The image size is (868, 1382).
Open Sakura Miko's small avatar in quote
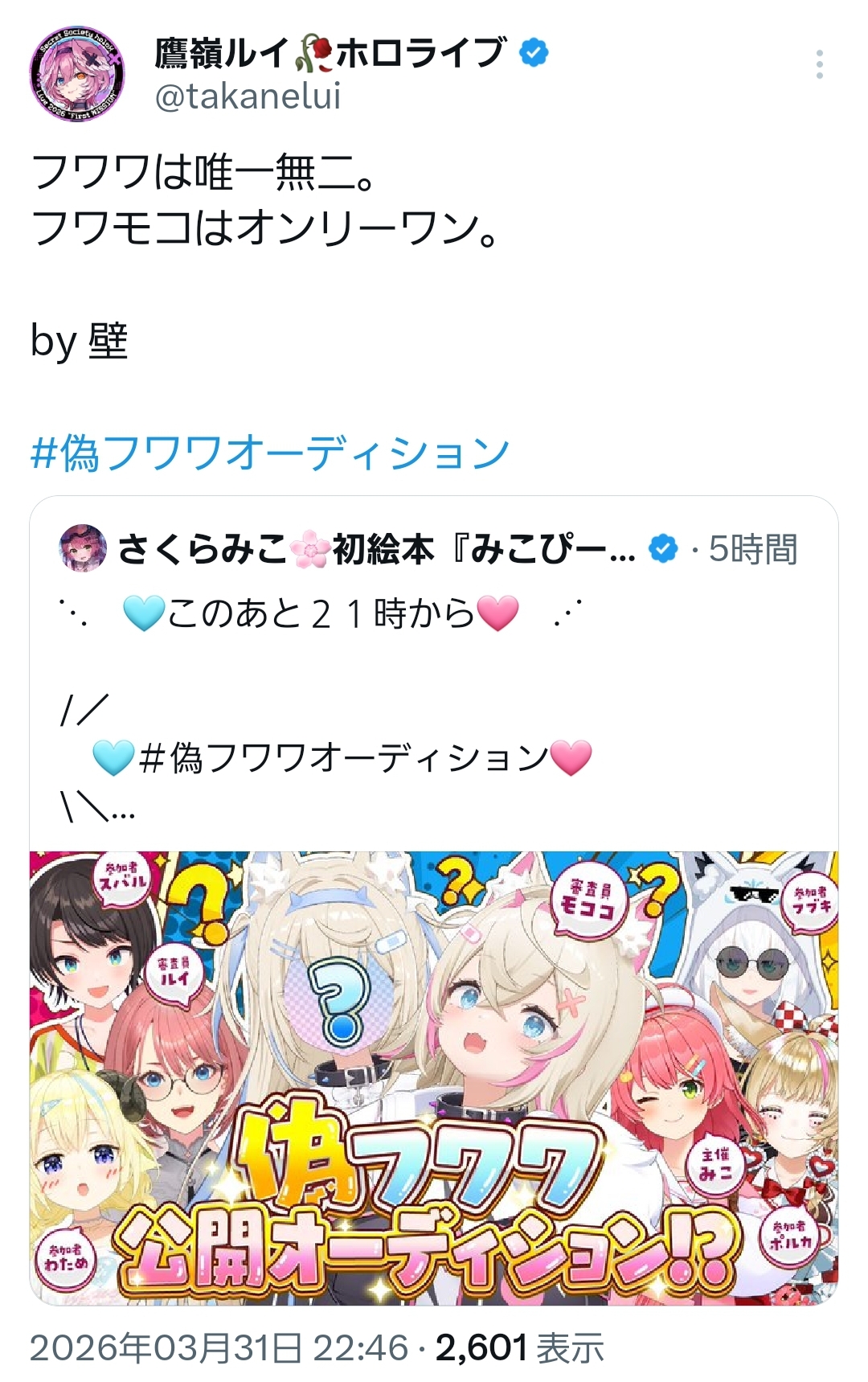[83, 548]
